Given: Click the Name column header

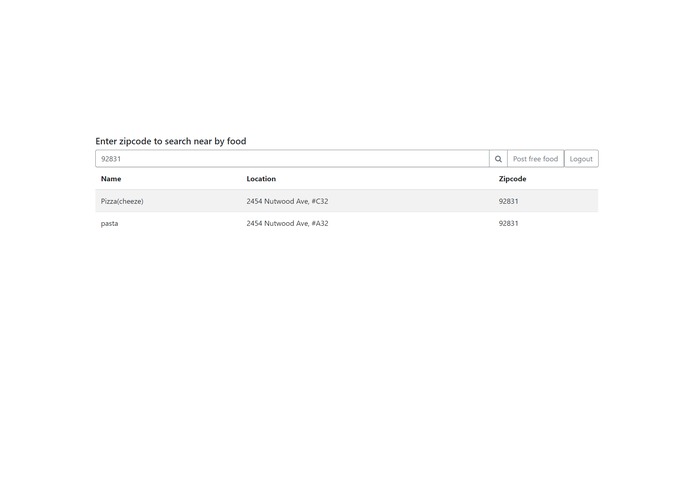Looking at the screenshot, I should click(111, 179).
